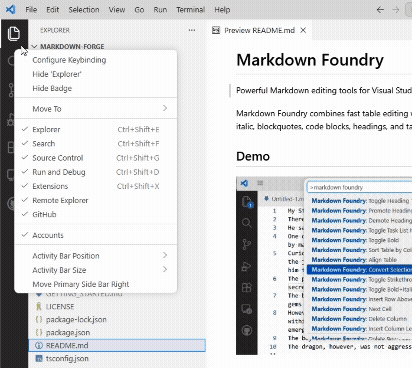
Task: Click the README.md info icon
Action: point(39,345)
